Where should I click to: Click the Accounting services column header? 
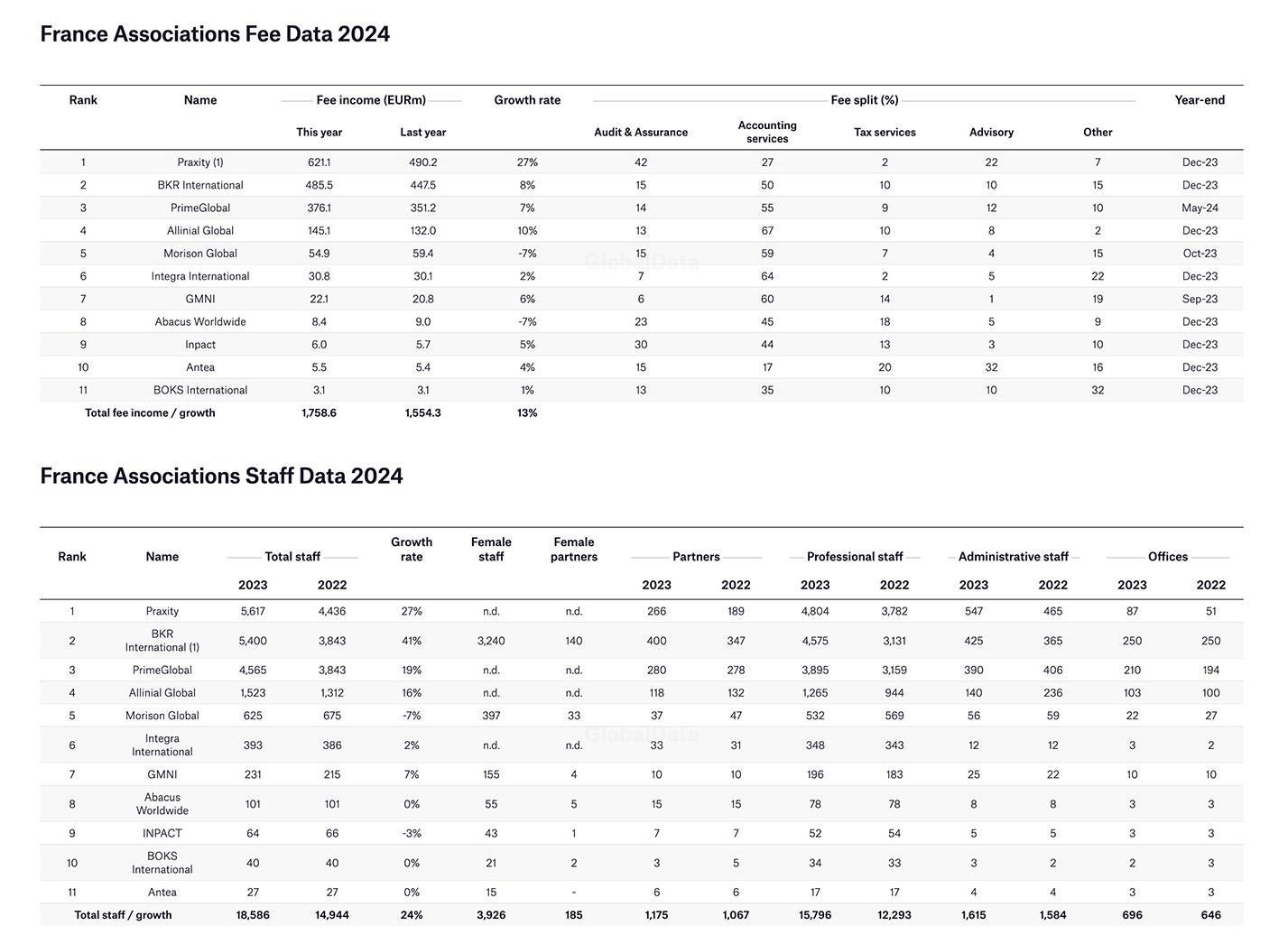pos(767,132)
